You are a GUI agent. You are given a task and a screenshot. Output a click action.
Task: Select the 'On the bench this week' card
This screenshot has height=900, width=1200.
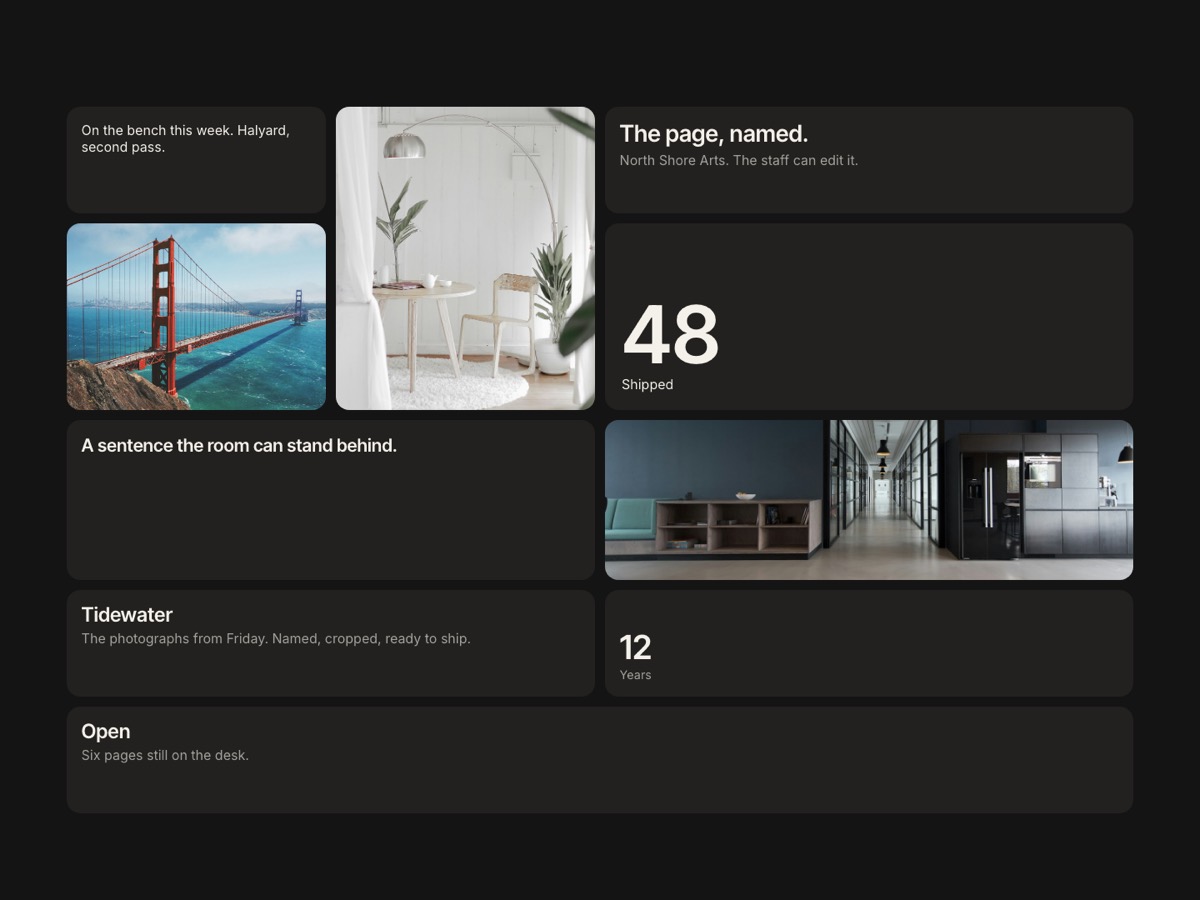(x=196, y=160)
